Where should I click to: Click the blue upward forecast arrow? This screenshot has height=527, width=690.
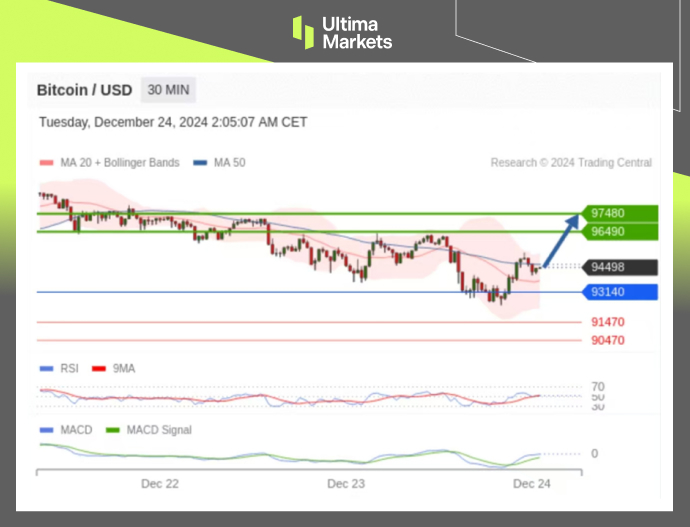click(x=561, y=239)
